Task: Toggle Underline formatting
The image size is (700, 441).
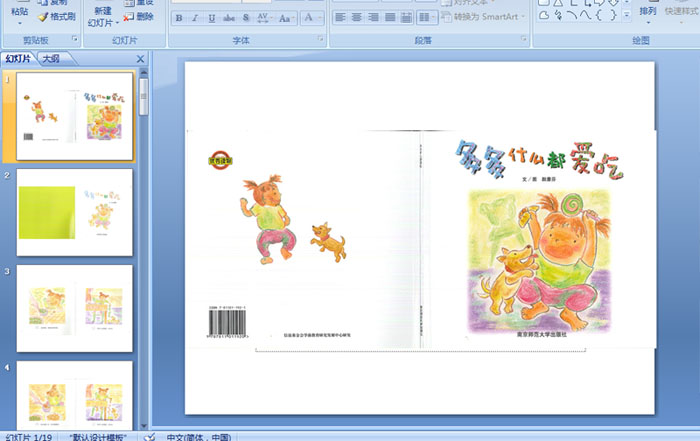Action: (x=212, y=18)
